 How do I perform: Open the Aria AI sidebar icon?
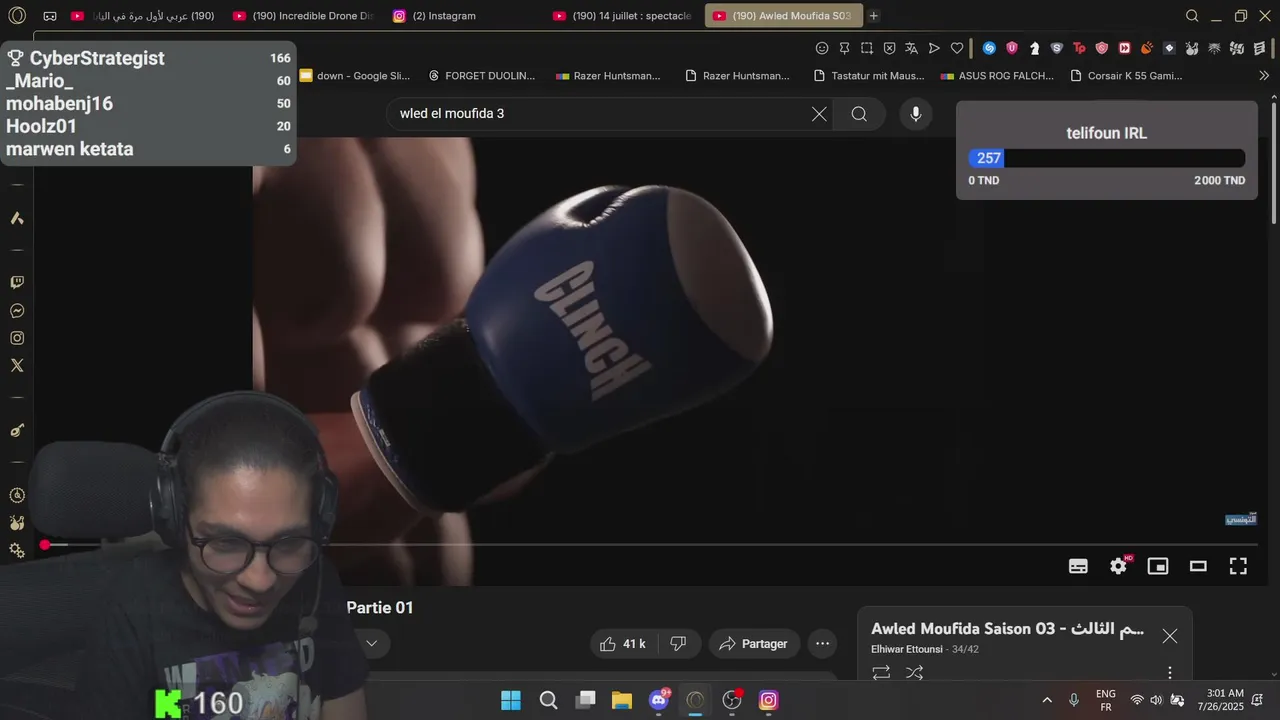[17, 218]
